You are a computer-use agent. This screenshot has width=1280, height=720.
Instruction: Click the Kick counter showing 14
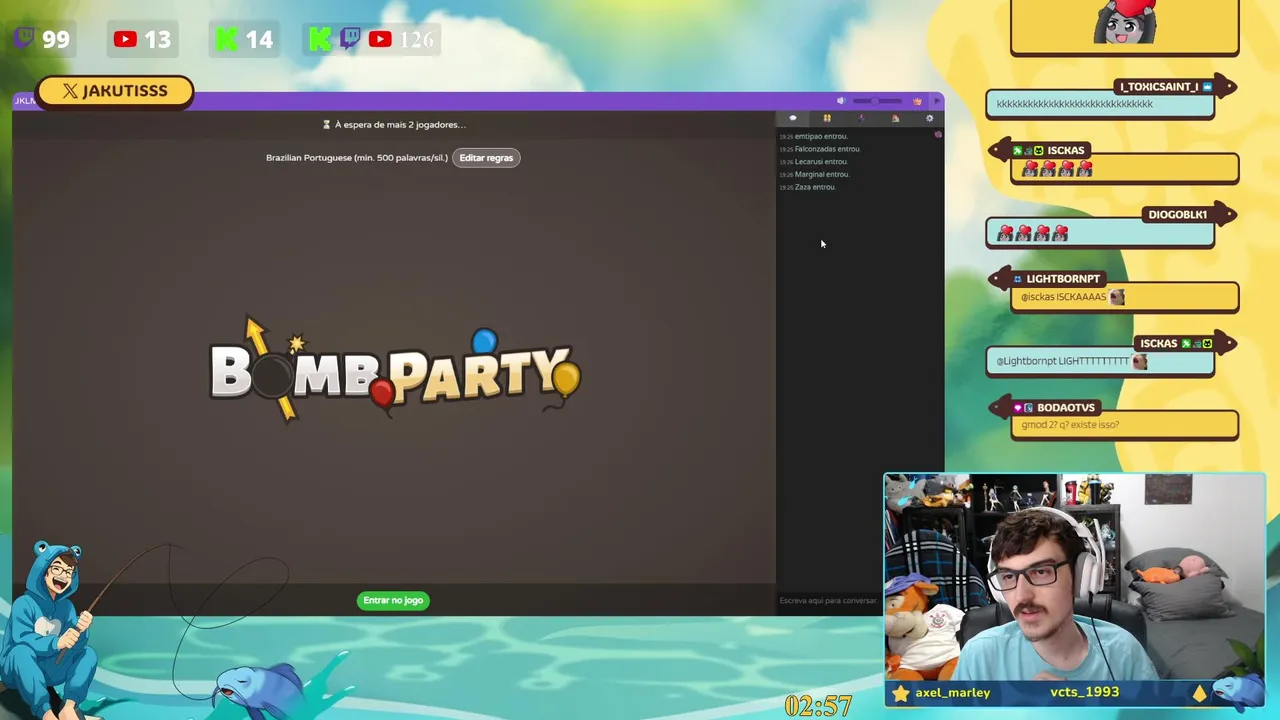coord(243,39)
